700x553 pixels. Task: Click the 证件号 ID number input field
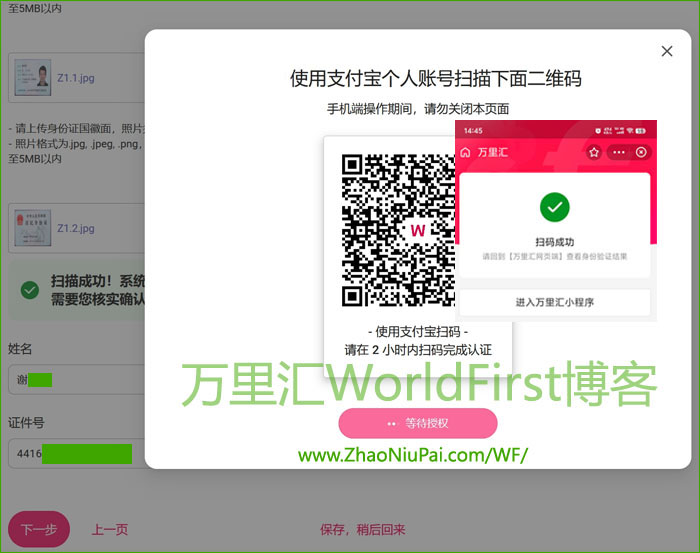click(x=77, y=453)
